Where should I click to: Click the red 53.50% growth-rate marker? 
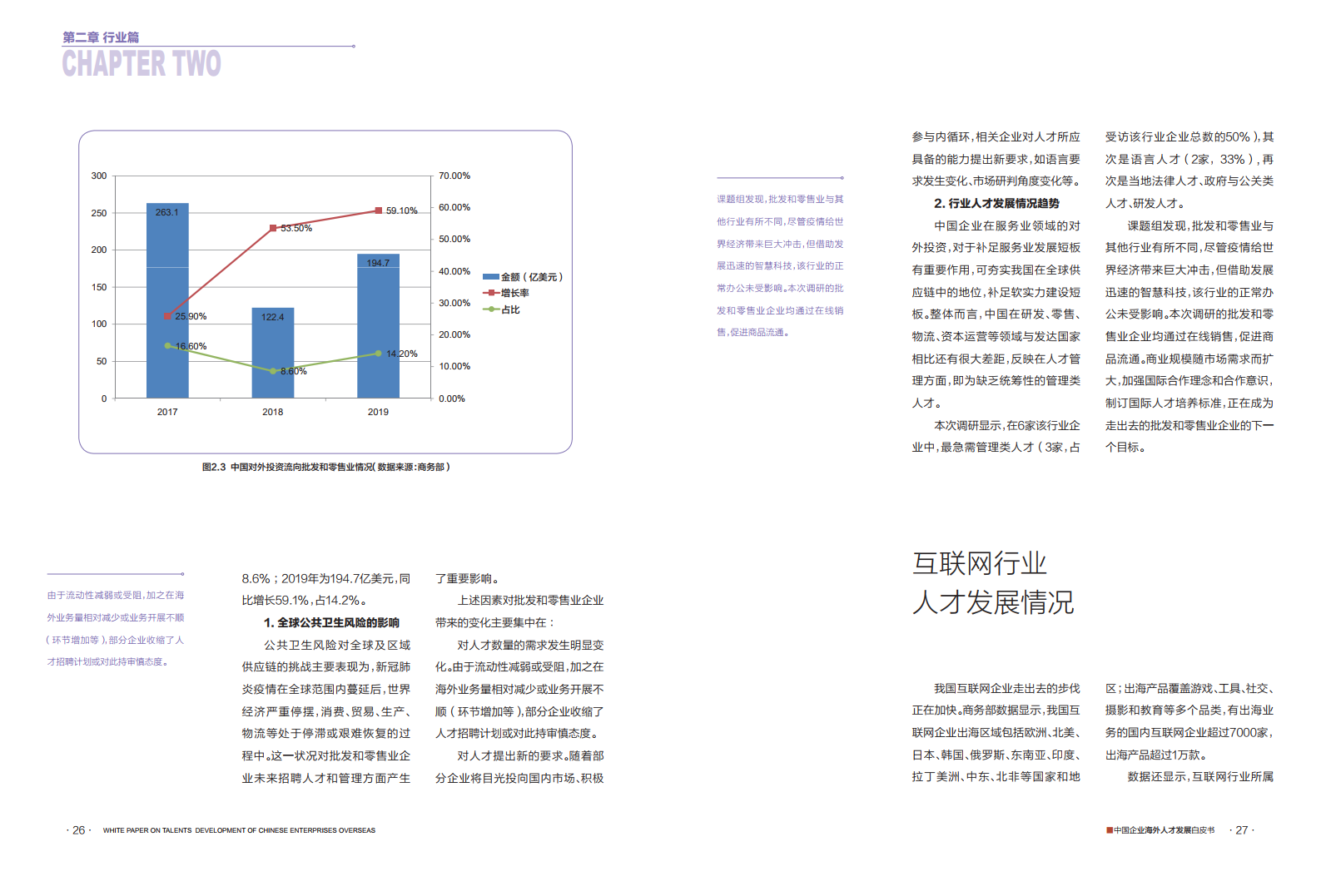pos(273,228)
